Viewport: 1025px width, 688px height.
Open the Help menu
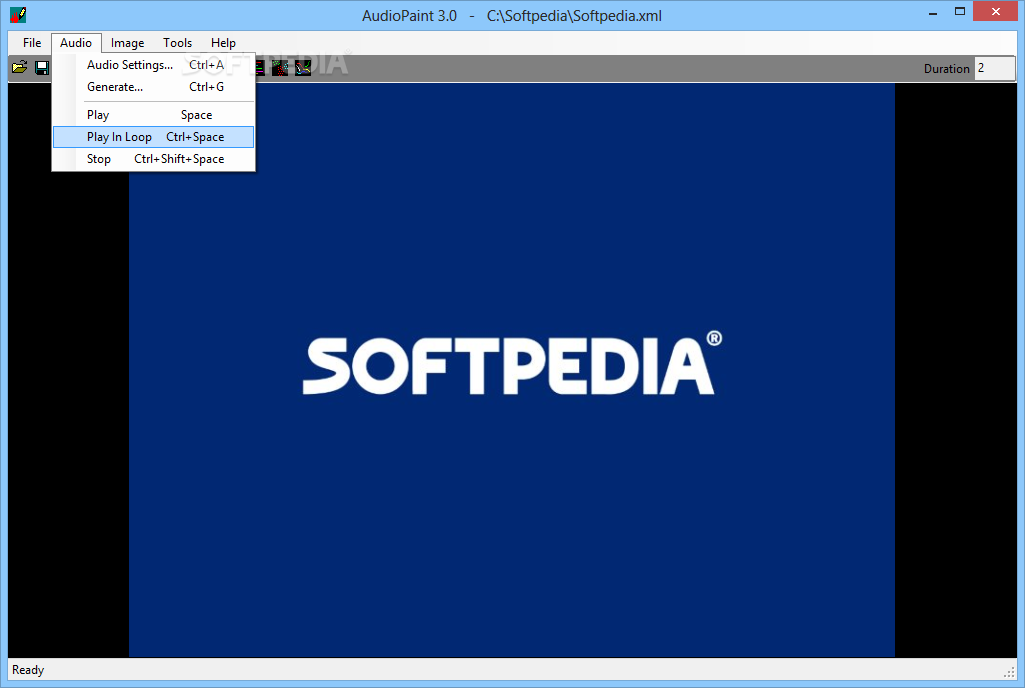pos(223,43)
